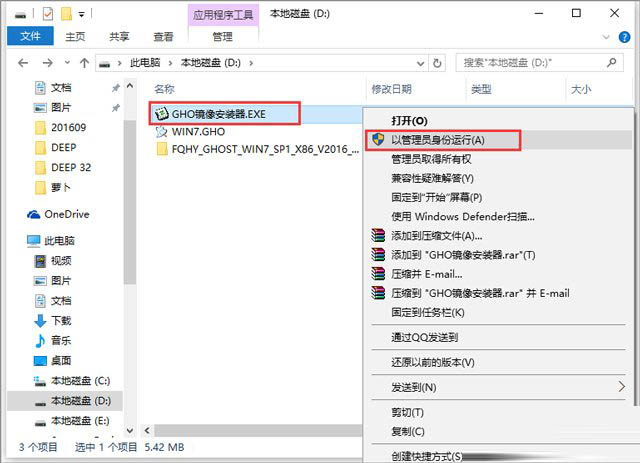The width and height of the screenshot is (640, 463).
Task: Click the 此电脑 breadcrumb in address bar
Action: (145, 63)
